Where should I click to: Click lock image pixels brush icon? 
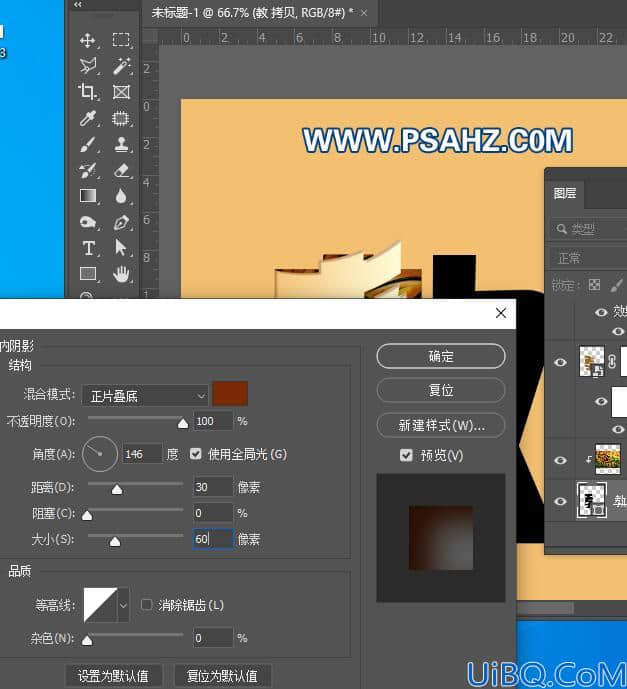coord(617,285)
